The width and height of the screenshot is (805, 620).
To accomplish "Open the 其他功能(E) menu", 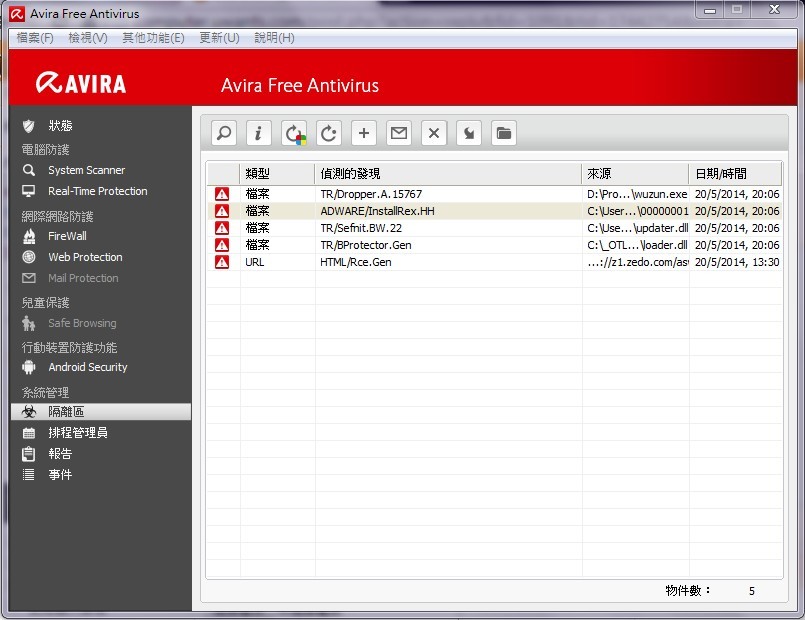I will coord(153,38).
